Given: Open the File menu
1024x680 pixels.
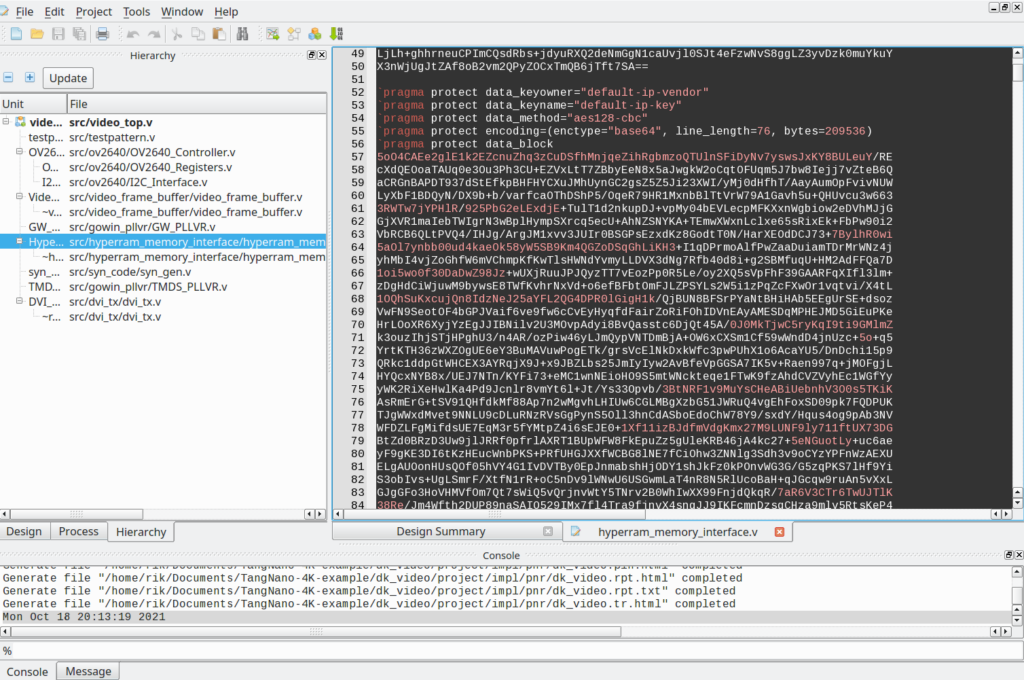Looking at the screenshot, I should [x=24, y=12].
